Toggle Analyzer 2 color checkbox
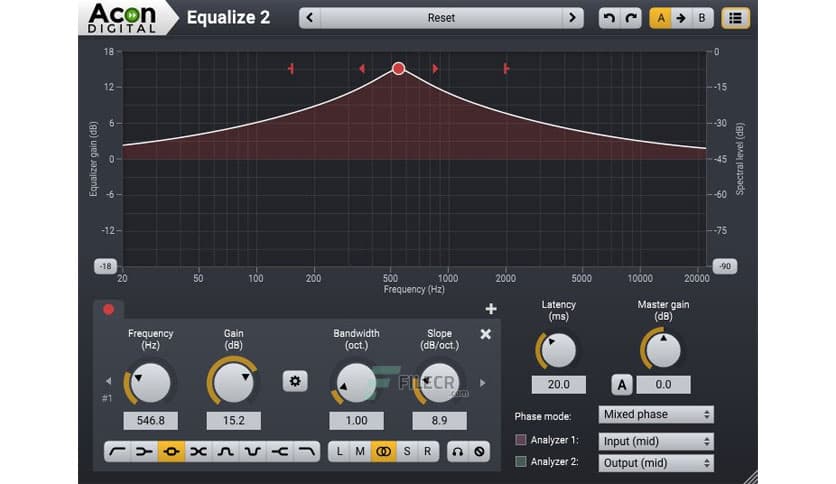 [521, 462]
